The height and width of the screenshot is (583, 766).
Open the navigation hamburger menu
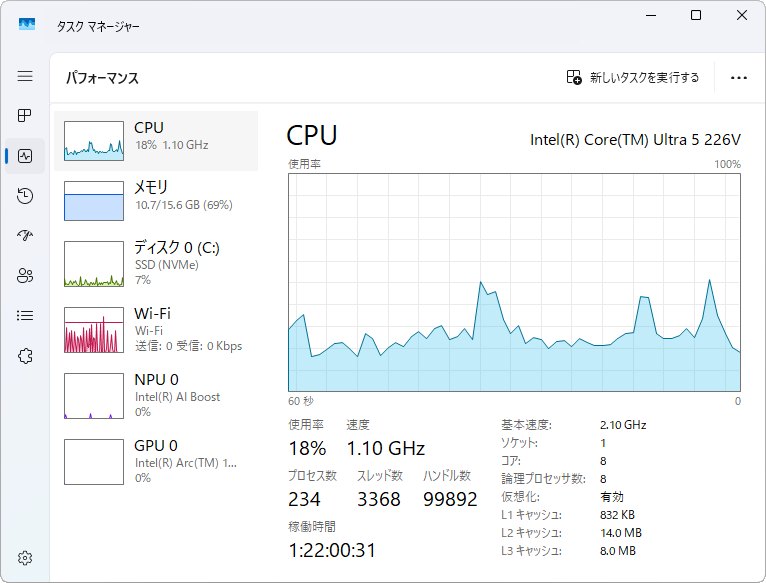25,76
